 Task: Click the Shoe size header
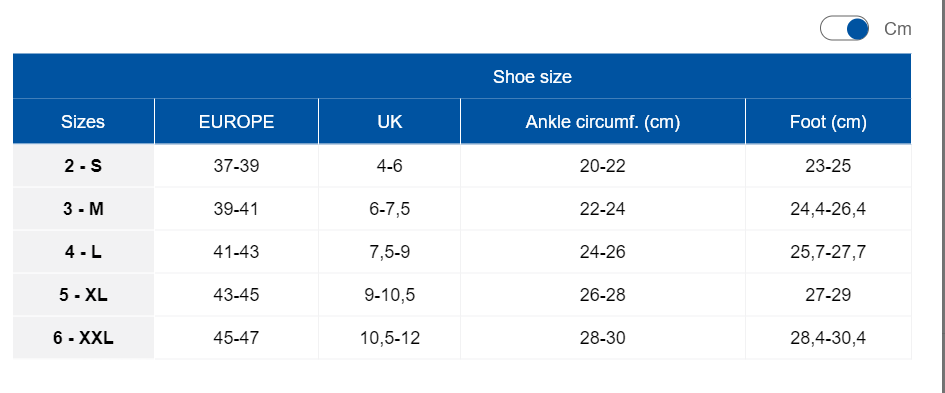pyautogui.click(x=532, y=77)
